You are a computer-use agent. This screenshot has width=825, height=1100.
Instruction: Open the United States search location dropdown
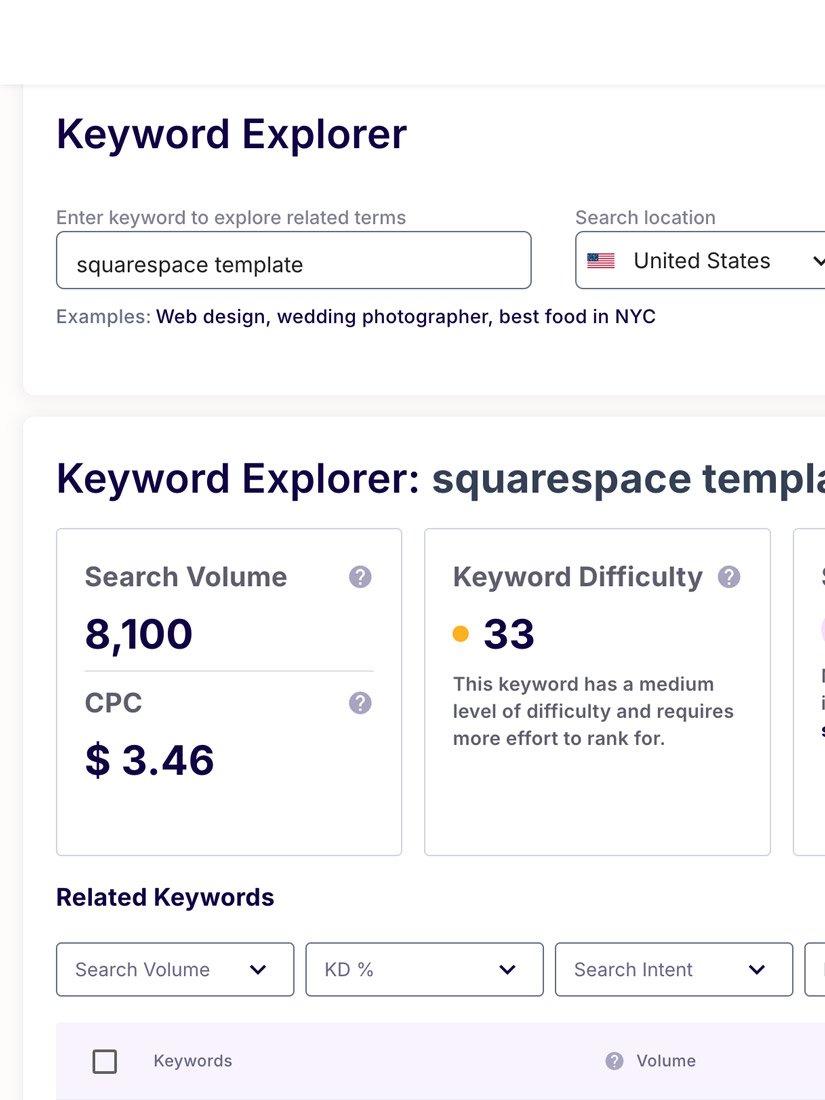[x=700, y=260]
